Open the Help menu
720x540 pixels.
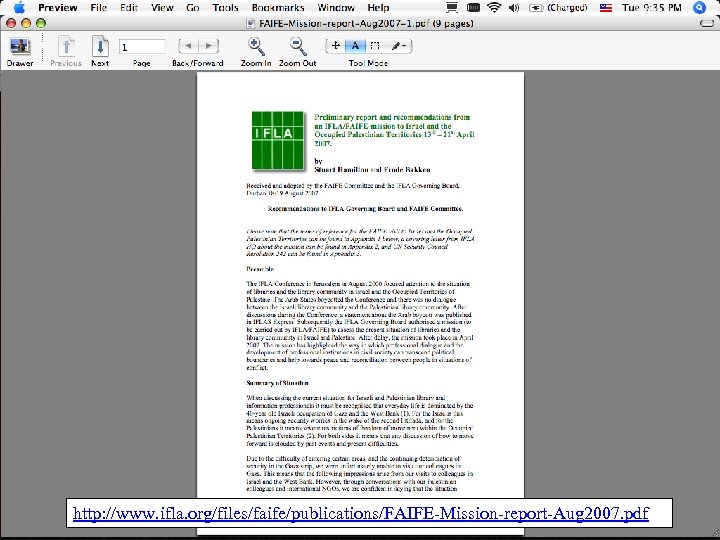378,8
